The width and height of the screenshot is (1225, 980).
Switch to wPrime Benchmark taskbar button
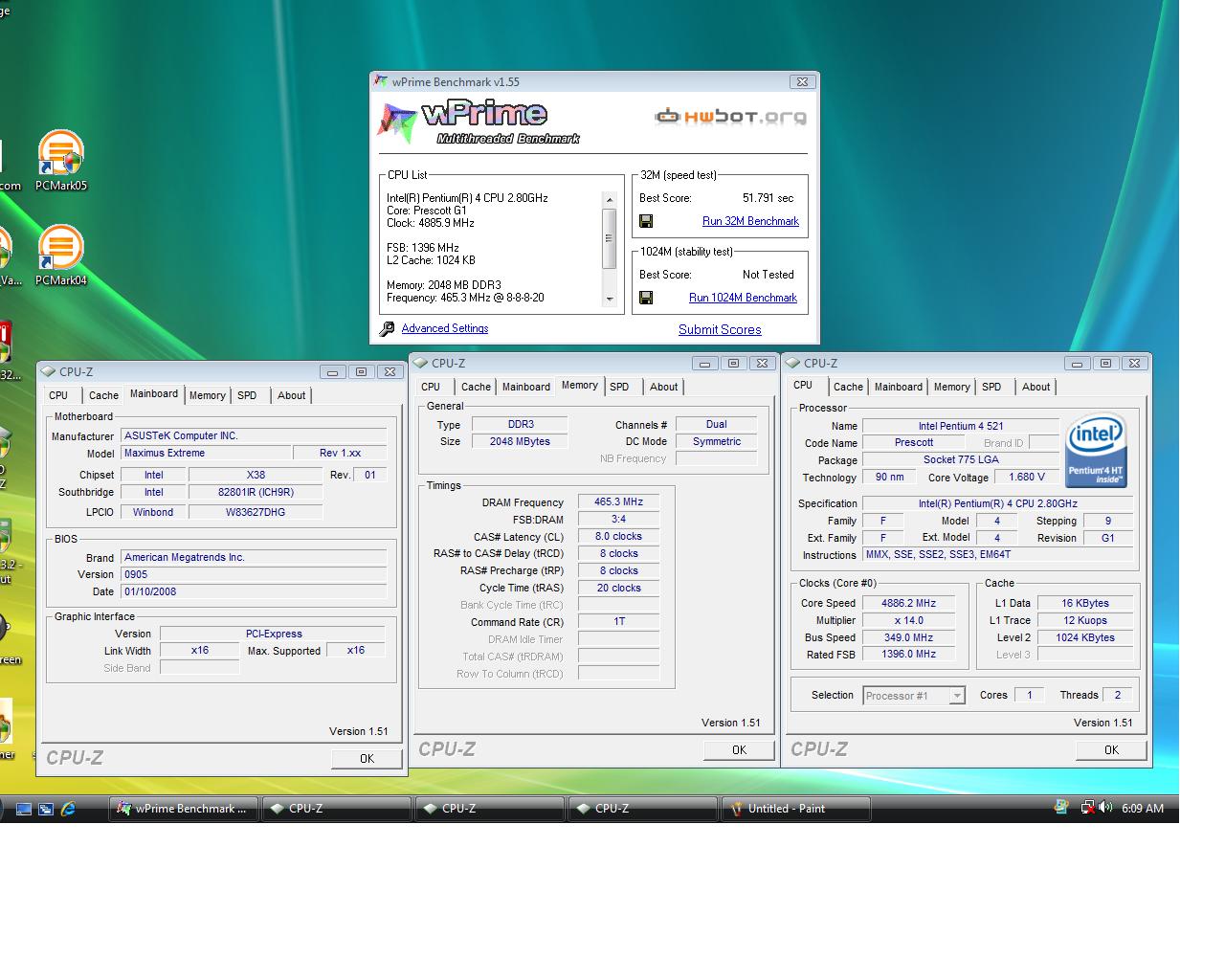tap(182, 809)
